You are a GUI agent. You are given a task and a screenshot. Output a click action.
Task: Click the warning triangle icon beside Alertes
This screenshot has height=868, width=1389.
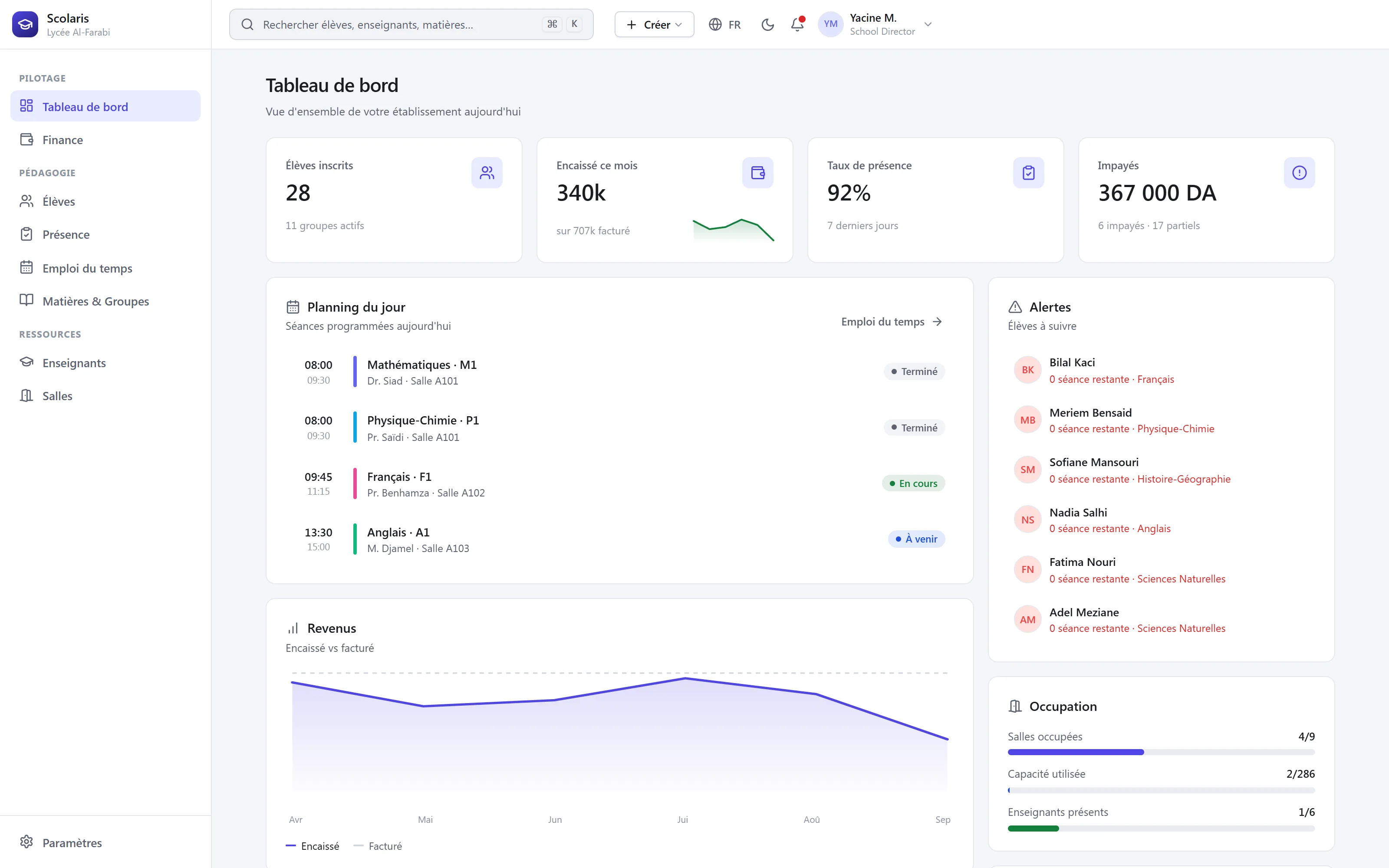(x=1015, y=307)
